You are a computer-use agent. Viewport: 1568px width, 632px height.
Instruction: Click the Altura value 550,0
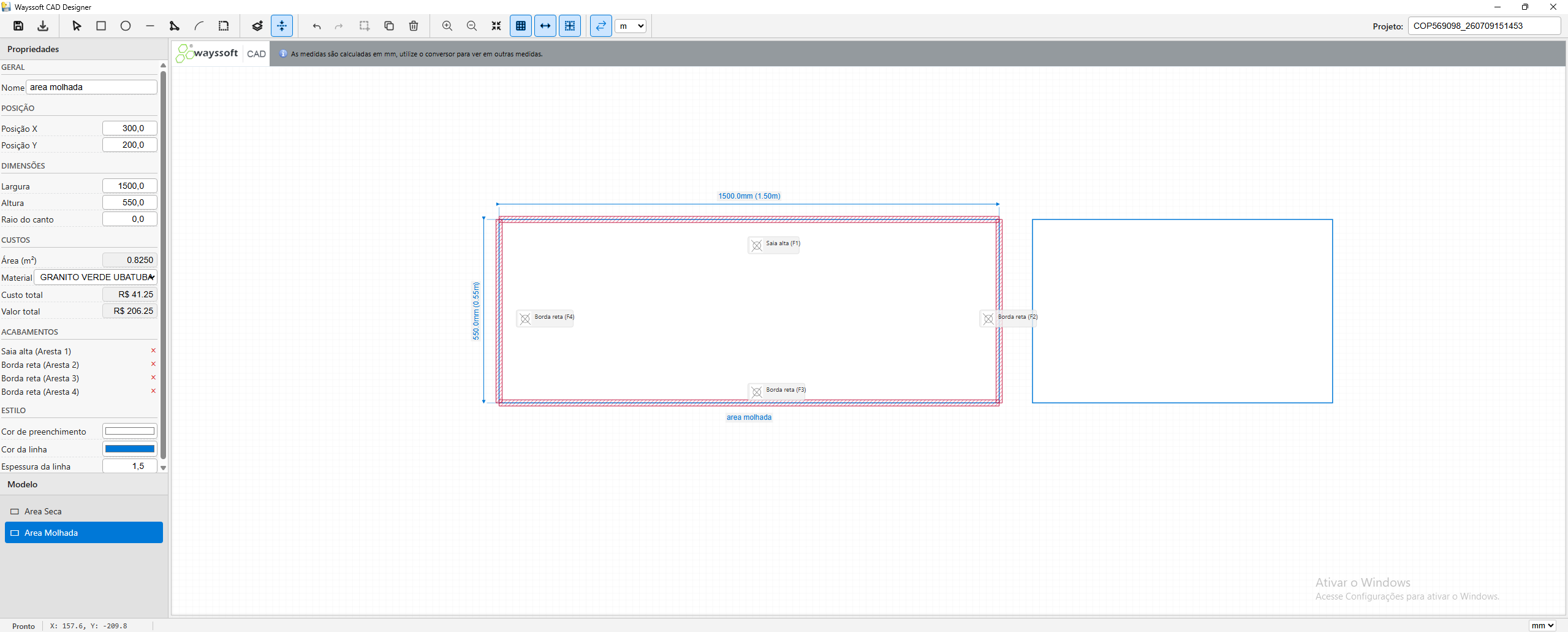130,202
